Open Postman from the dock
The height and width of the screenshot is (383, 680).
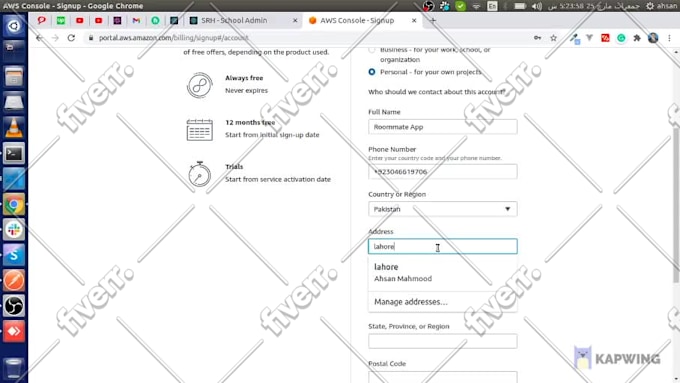pyautogui.click(x=14, y=281)
